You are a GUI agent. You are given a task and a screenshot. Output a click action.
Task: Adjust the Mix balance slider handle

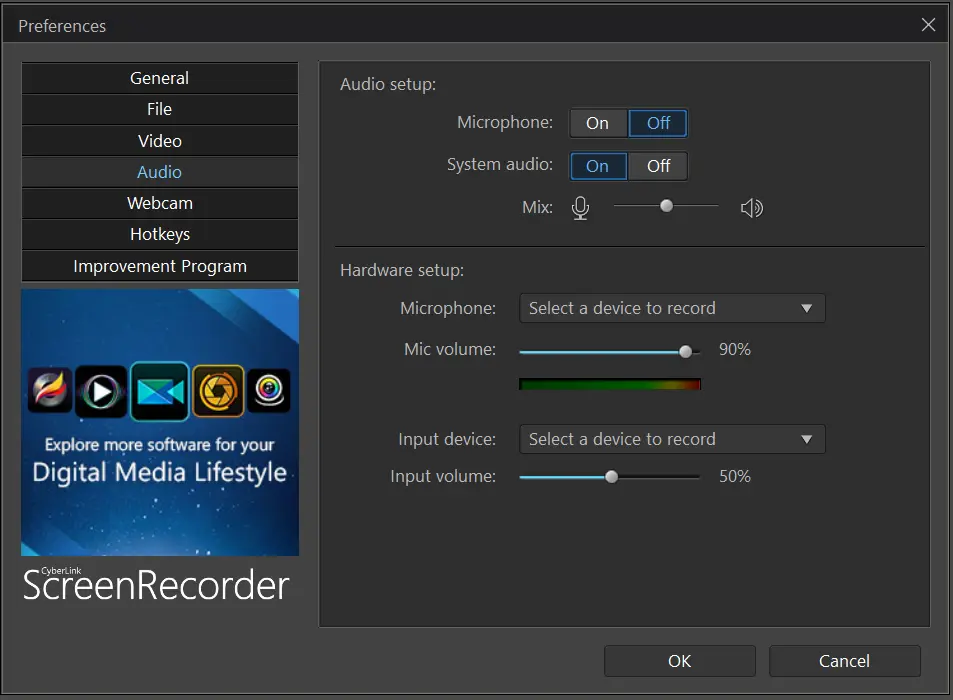coord(666,206)
